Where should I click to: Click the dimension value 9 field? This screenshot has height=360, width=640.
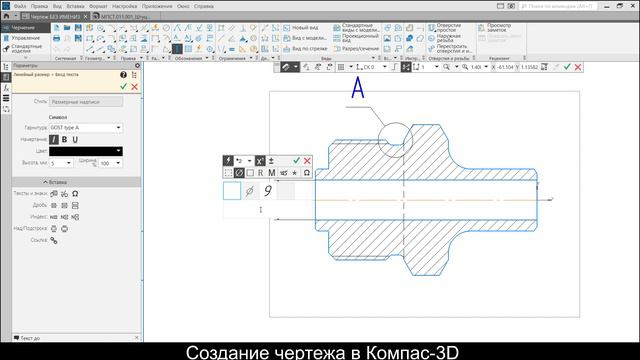(268, 191)
